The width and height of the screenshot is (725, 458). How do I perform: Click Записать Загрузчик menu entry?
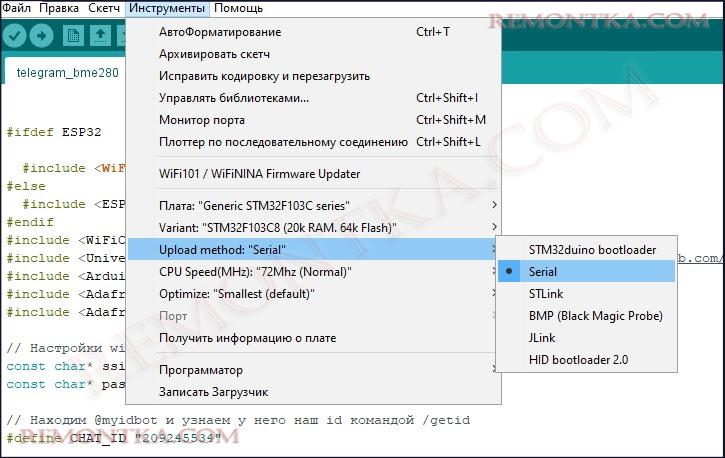(x=213, y=392)
